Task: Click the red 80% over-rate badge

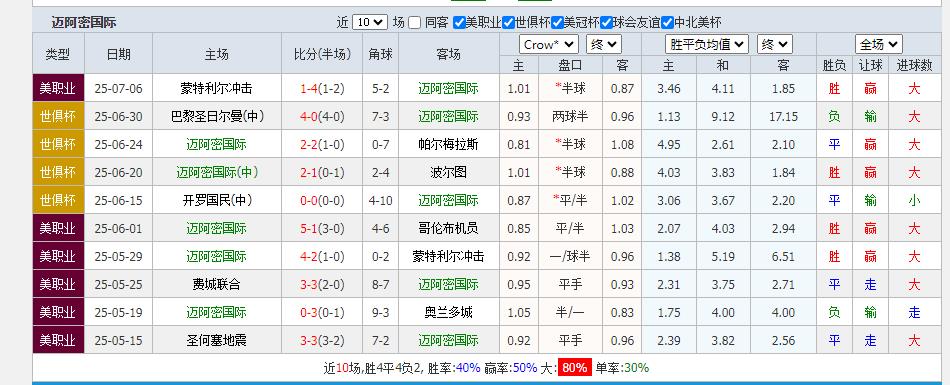Action: tap(574, 367)
